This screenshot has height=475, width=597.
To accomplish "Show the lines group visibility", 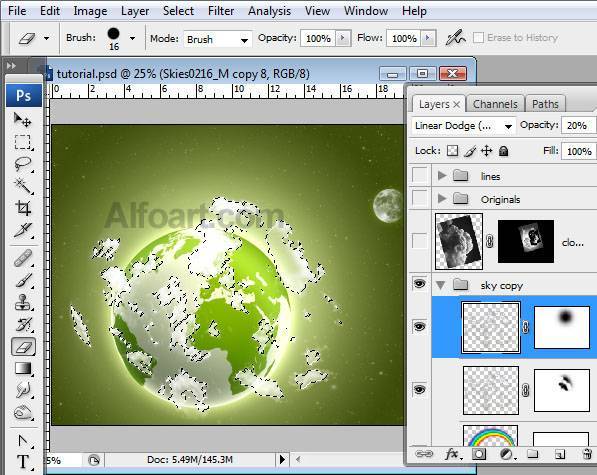I will [420, 175].
